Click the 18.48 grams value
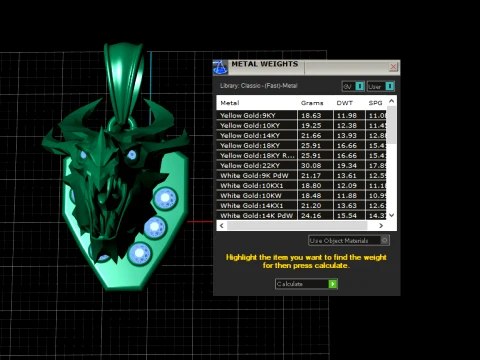Image resolution: width=480 pixels, height=360 pixels. 311,196
